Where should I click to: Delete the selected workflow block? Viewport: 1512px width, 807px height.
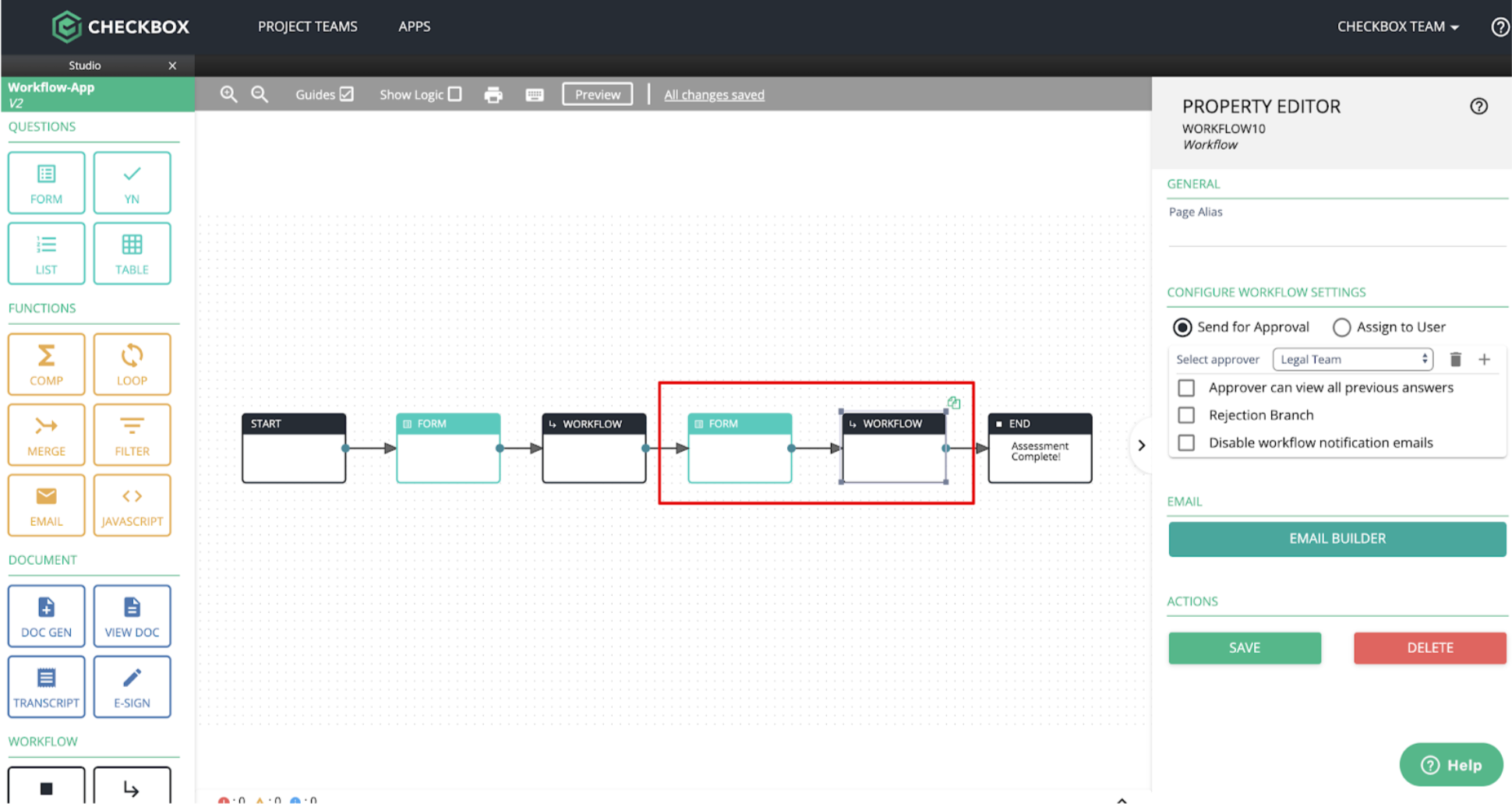(1430, 648)
